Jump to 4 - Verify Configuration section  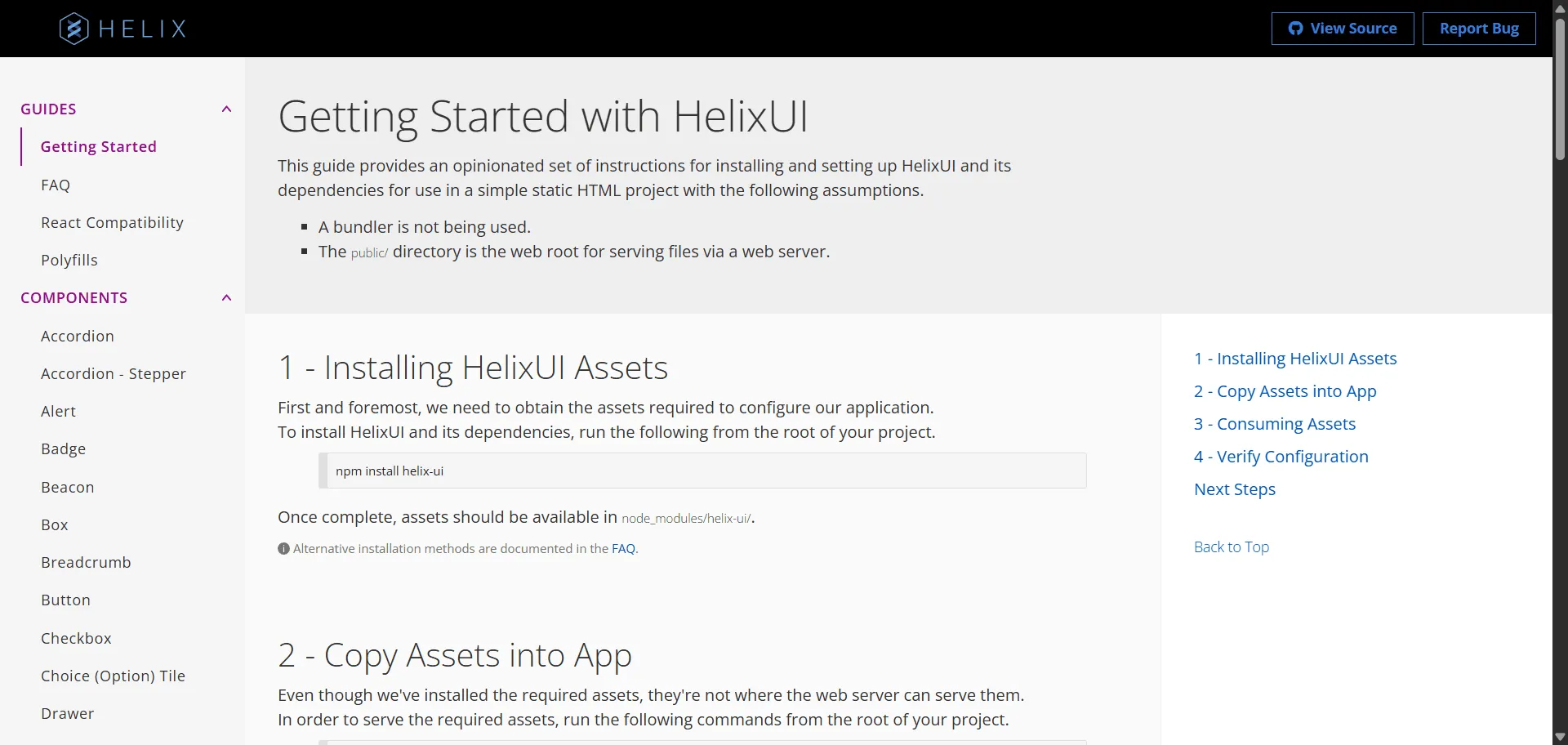(1281, 457)
